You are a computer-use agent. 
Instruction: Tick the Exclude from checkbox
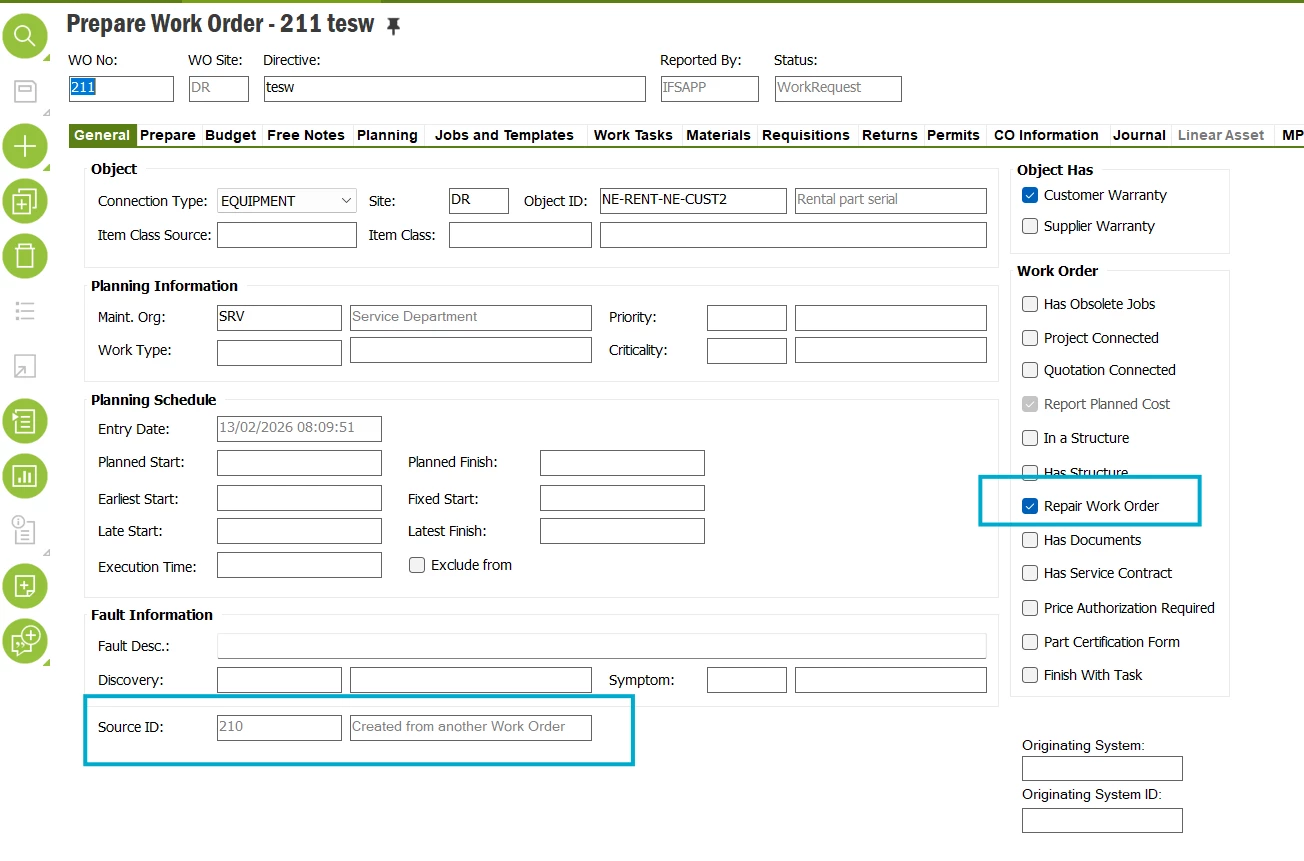pyautogui.click(x=417, y=565)
